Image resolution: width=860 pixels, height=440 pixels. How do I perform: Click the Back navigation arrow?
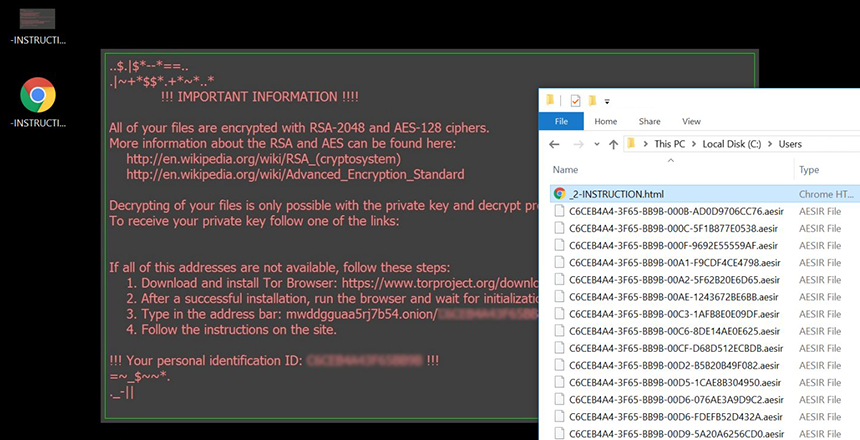click(x=553, y=144)
